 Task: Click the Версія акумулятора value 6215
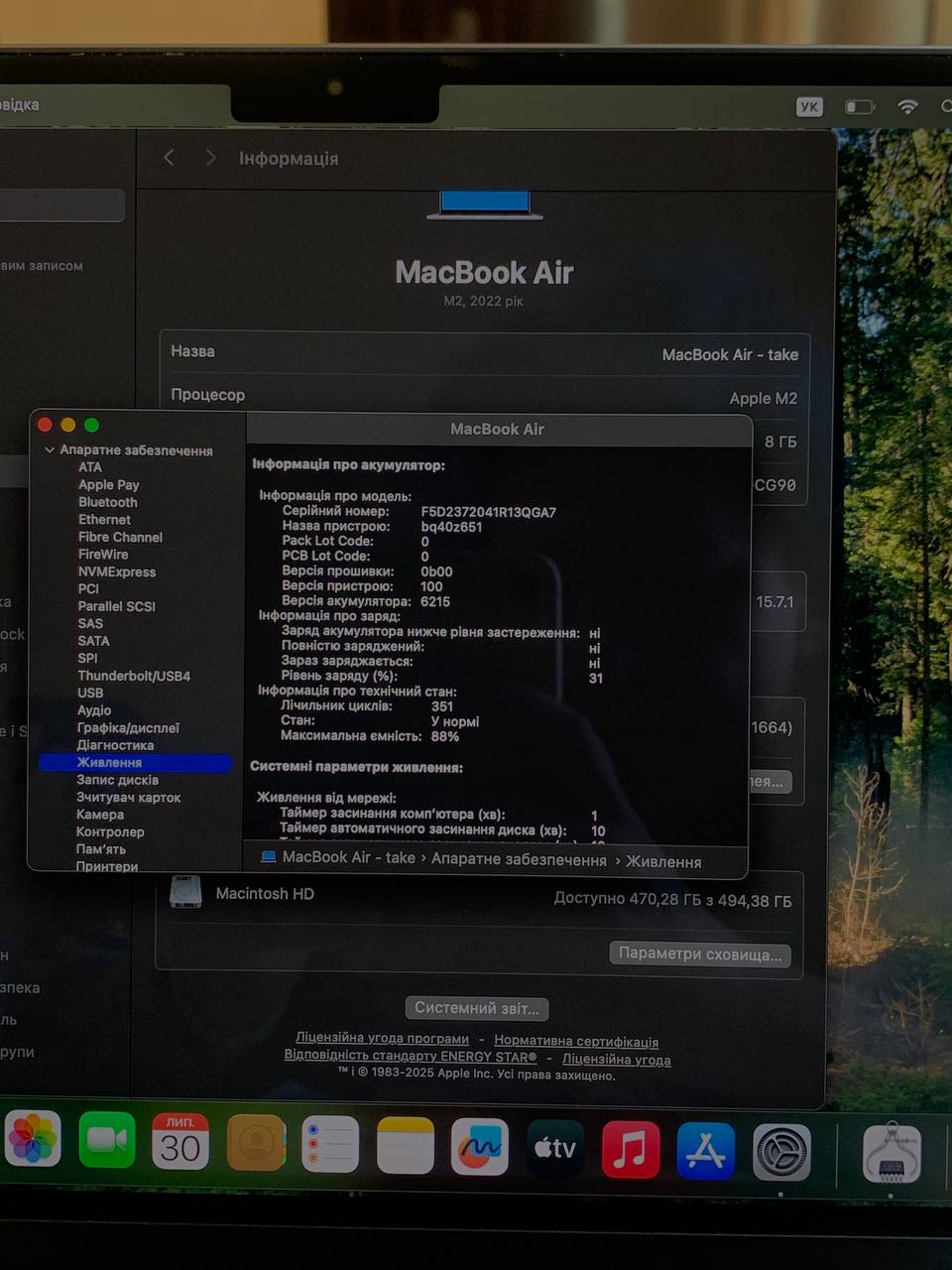(x=435, y=601)
